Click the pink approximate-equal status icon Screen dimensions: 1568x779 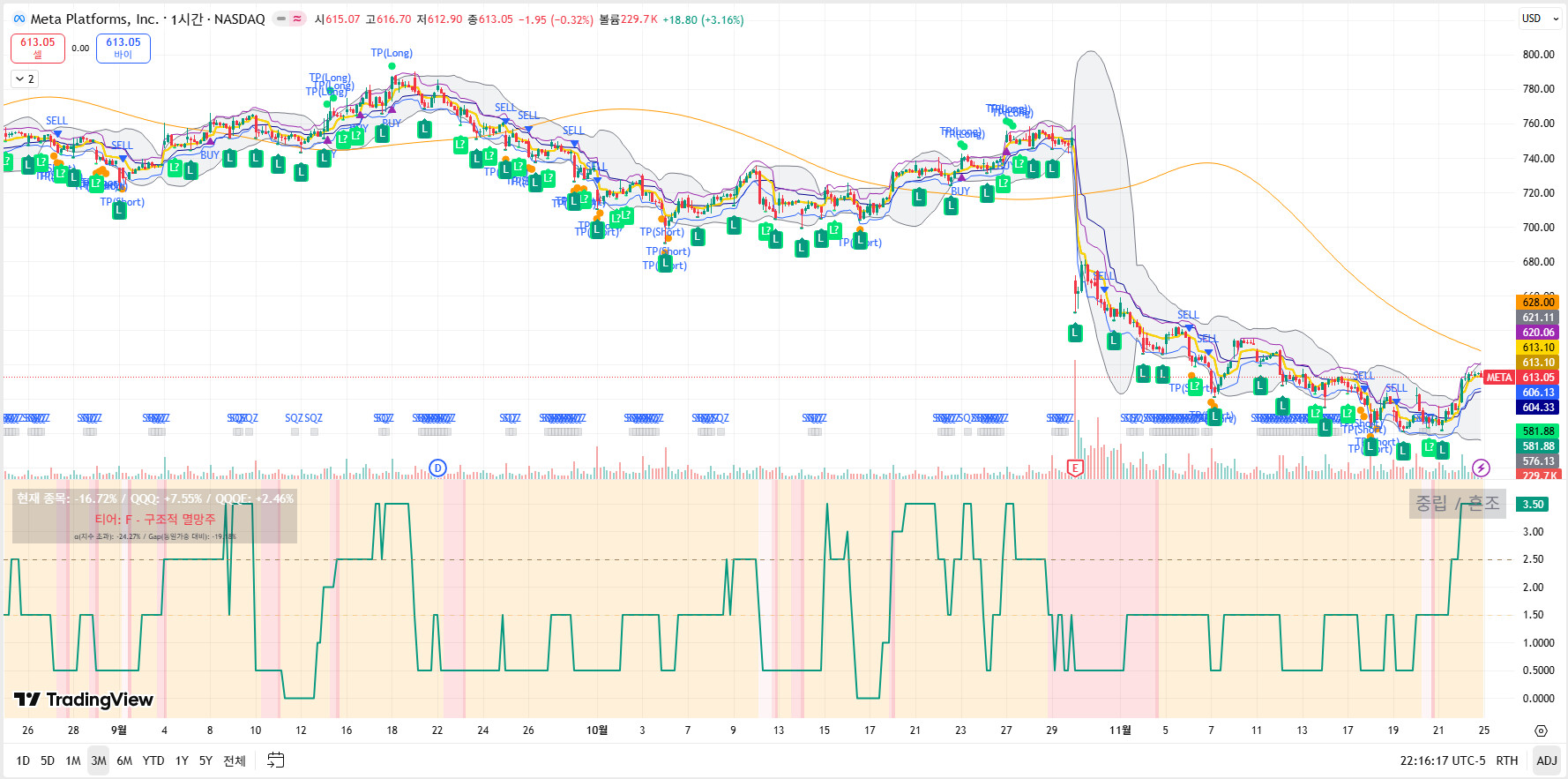(x=297, y=19)
